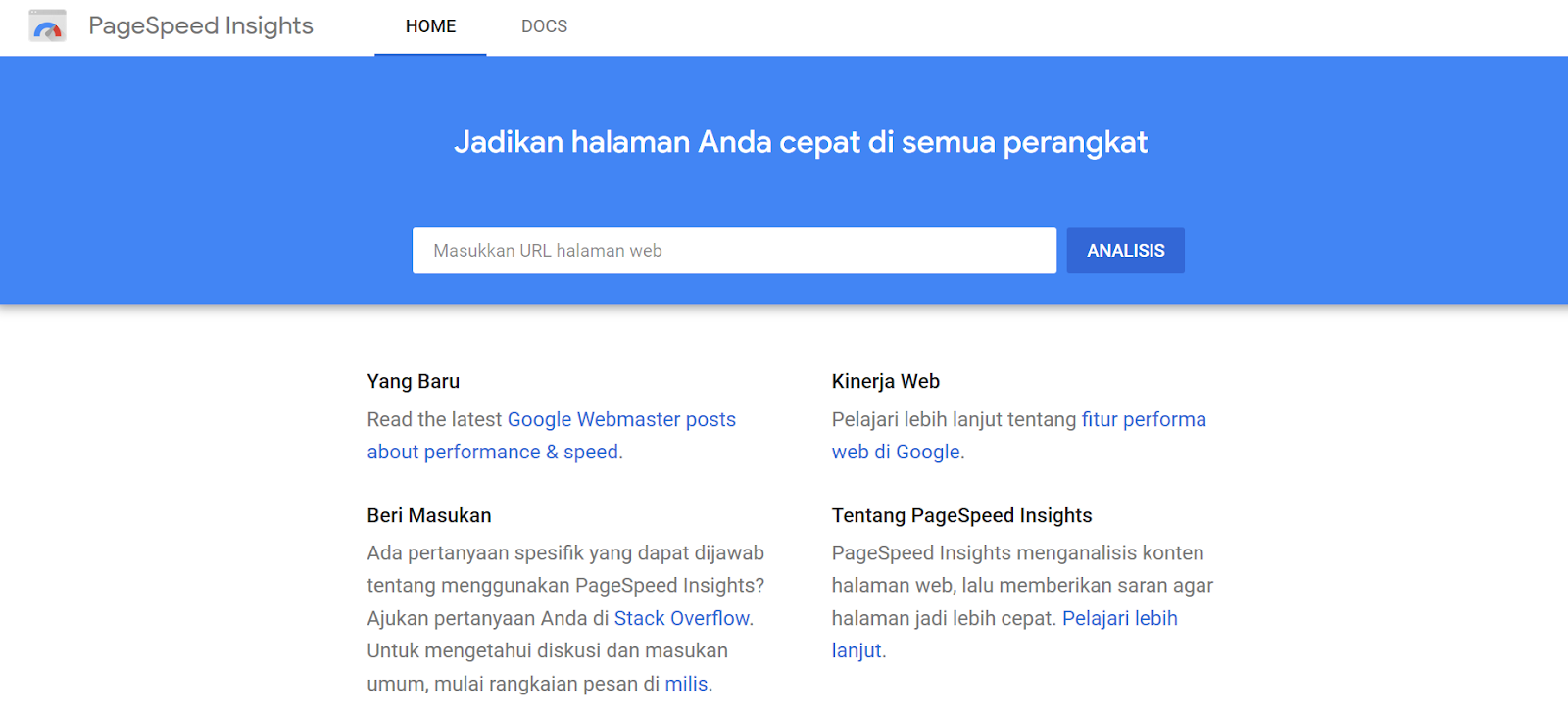Click the headline Jadikan halaman Anda cepat
This screenshot has height=717, width=1568.
point(801,142)
